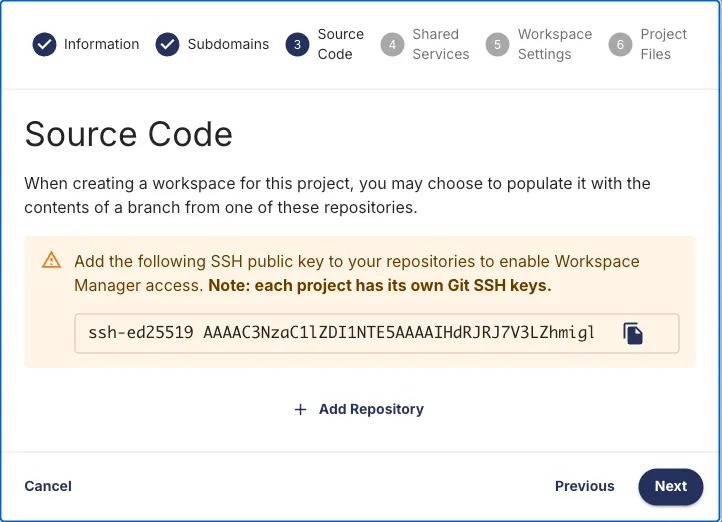The image size is (722, 522).
Task: Click the plus icon beside Add Repository
Action: coord(300,409)
